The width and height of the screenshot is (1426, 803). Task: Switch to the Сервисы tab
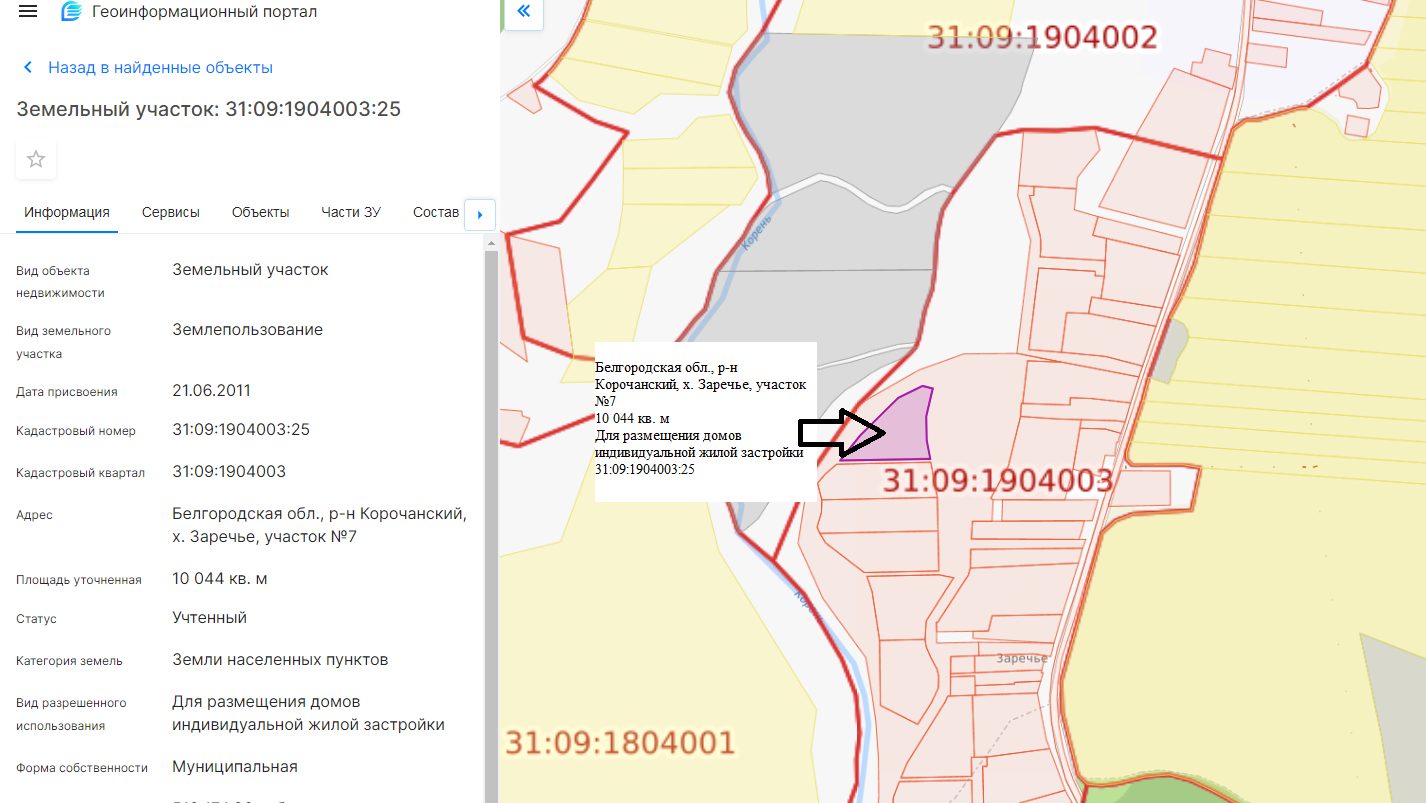click(x=171, y=212)
